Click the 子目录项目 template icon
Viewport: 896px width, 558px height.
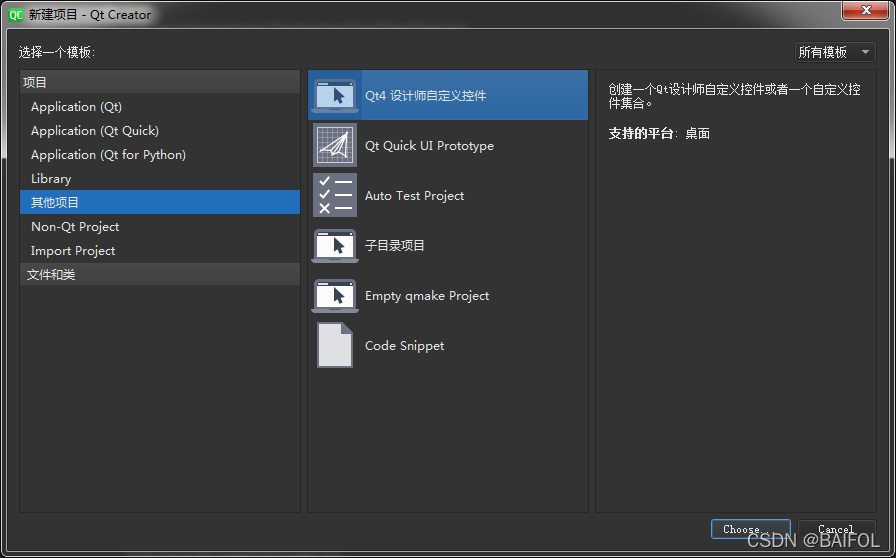[x=335, y=245]
